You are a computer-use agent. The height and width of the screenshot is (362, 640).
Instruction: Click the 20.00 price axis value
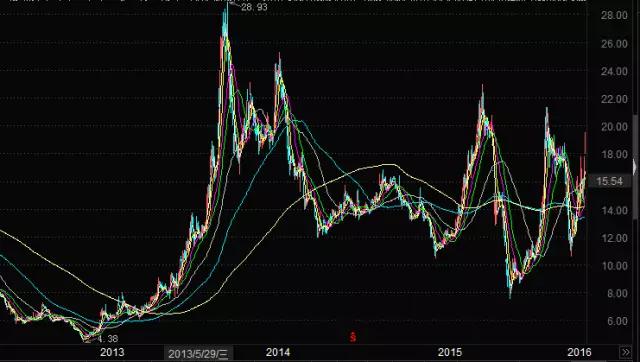pos(614,127)
